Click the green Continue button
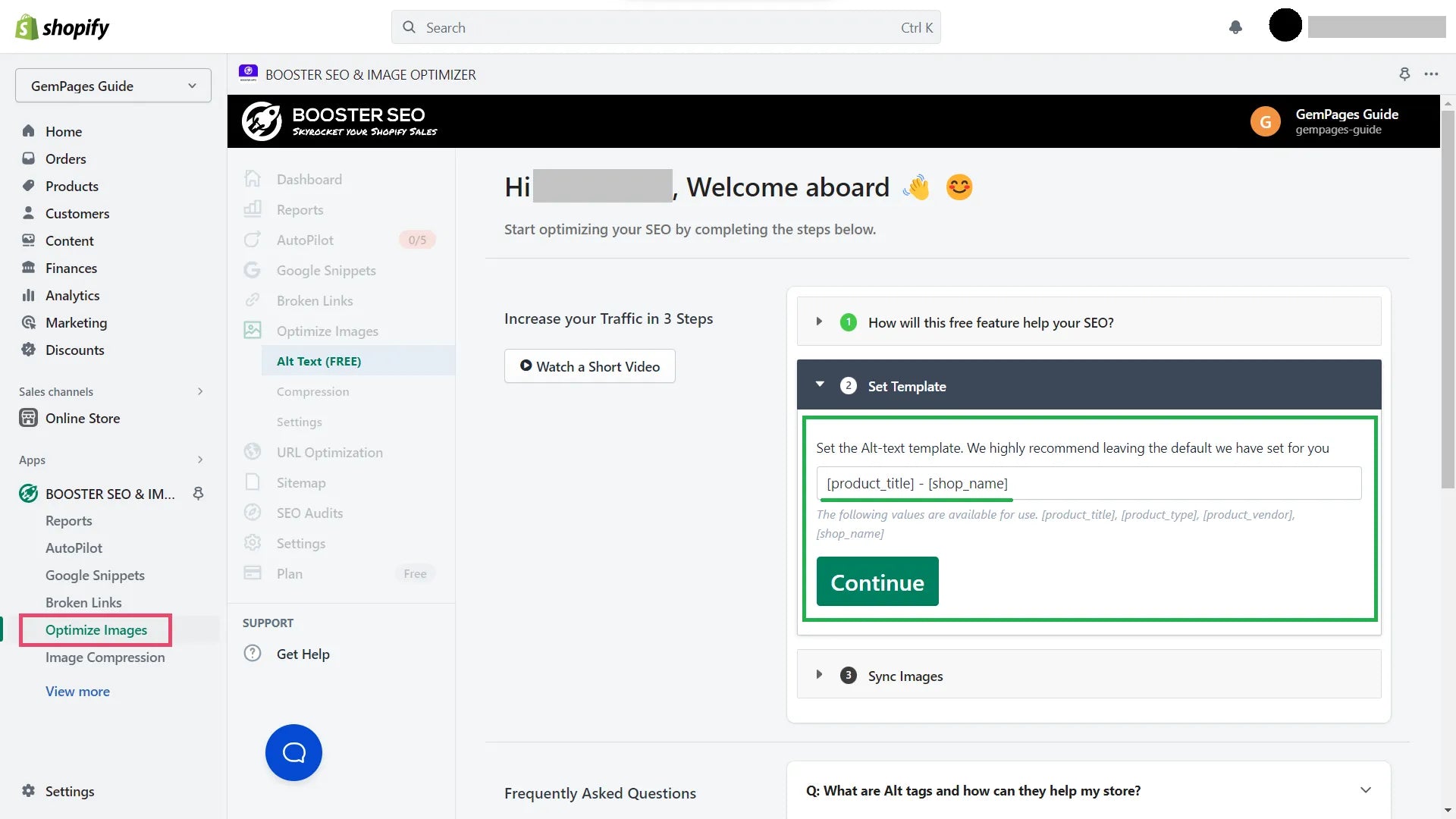This screenshot has width=1456, height=819. pyautogui.click(x=877, y=581)
